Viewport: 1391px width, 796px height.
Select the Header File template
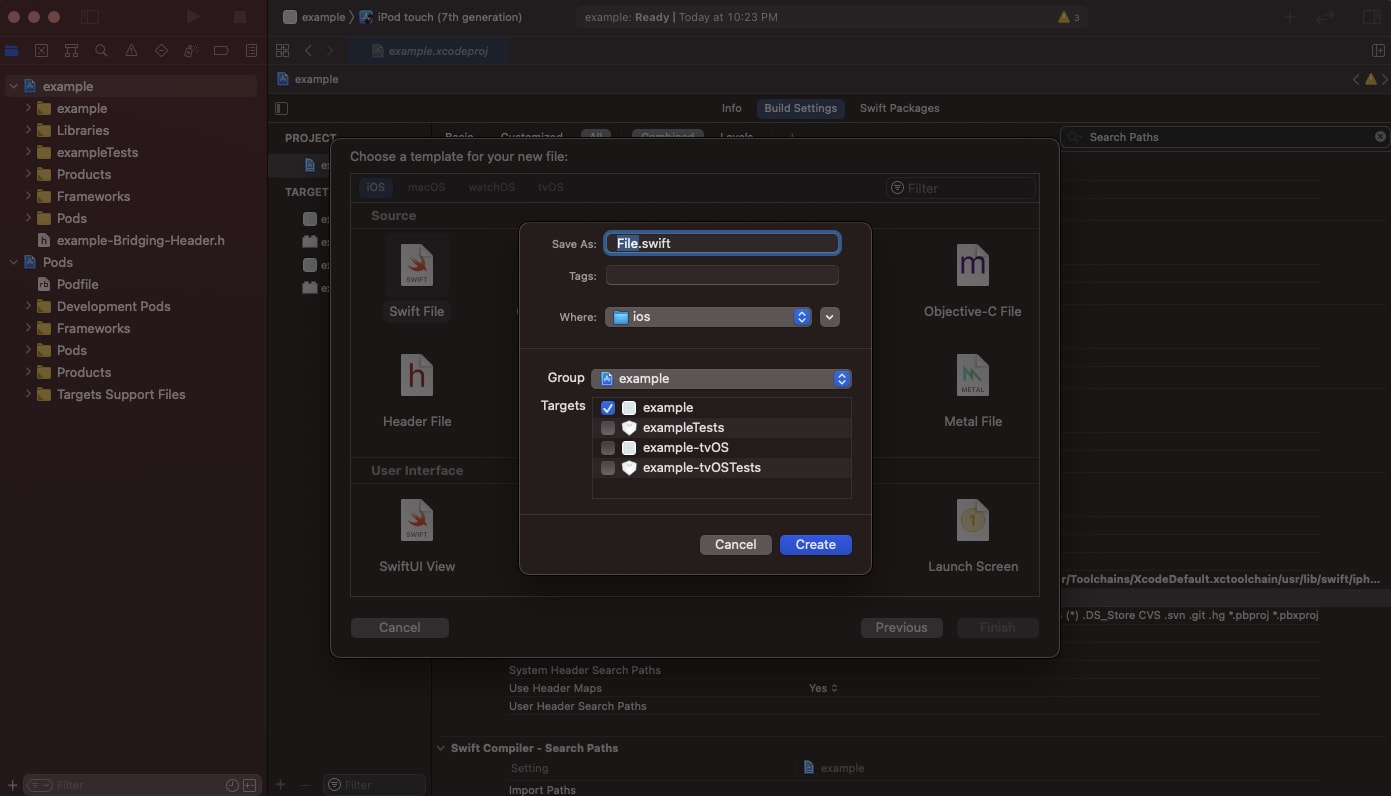[417, 391]
